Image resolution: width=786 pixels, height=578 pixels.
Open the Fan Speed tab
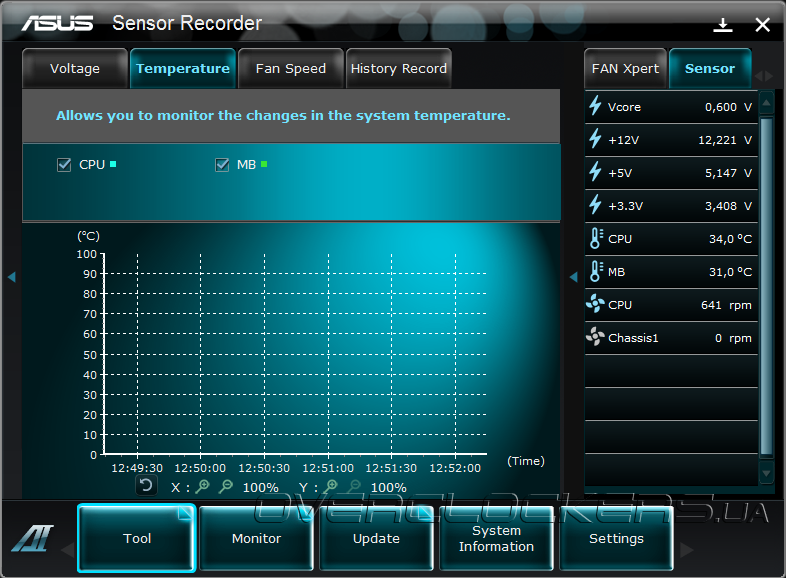(291, 69)
